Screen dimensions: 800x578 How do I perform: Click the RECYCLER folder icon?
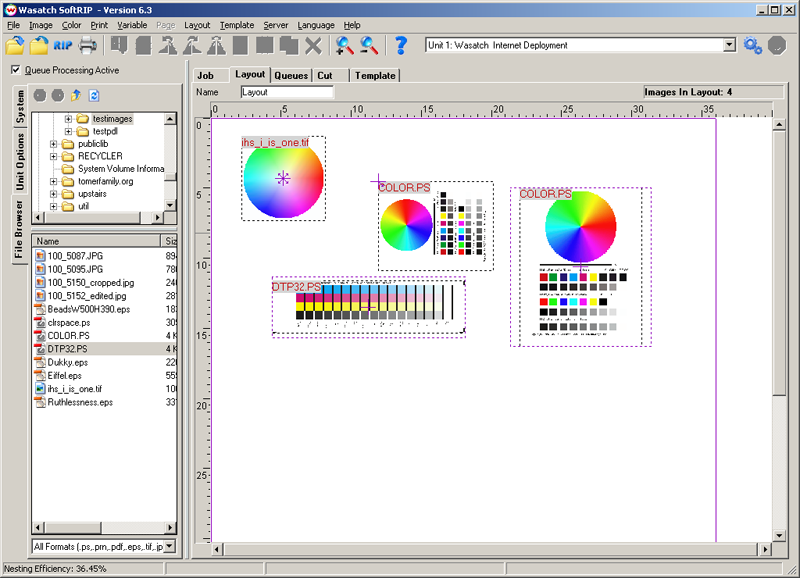click(68, 156)
